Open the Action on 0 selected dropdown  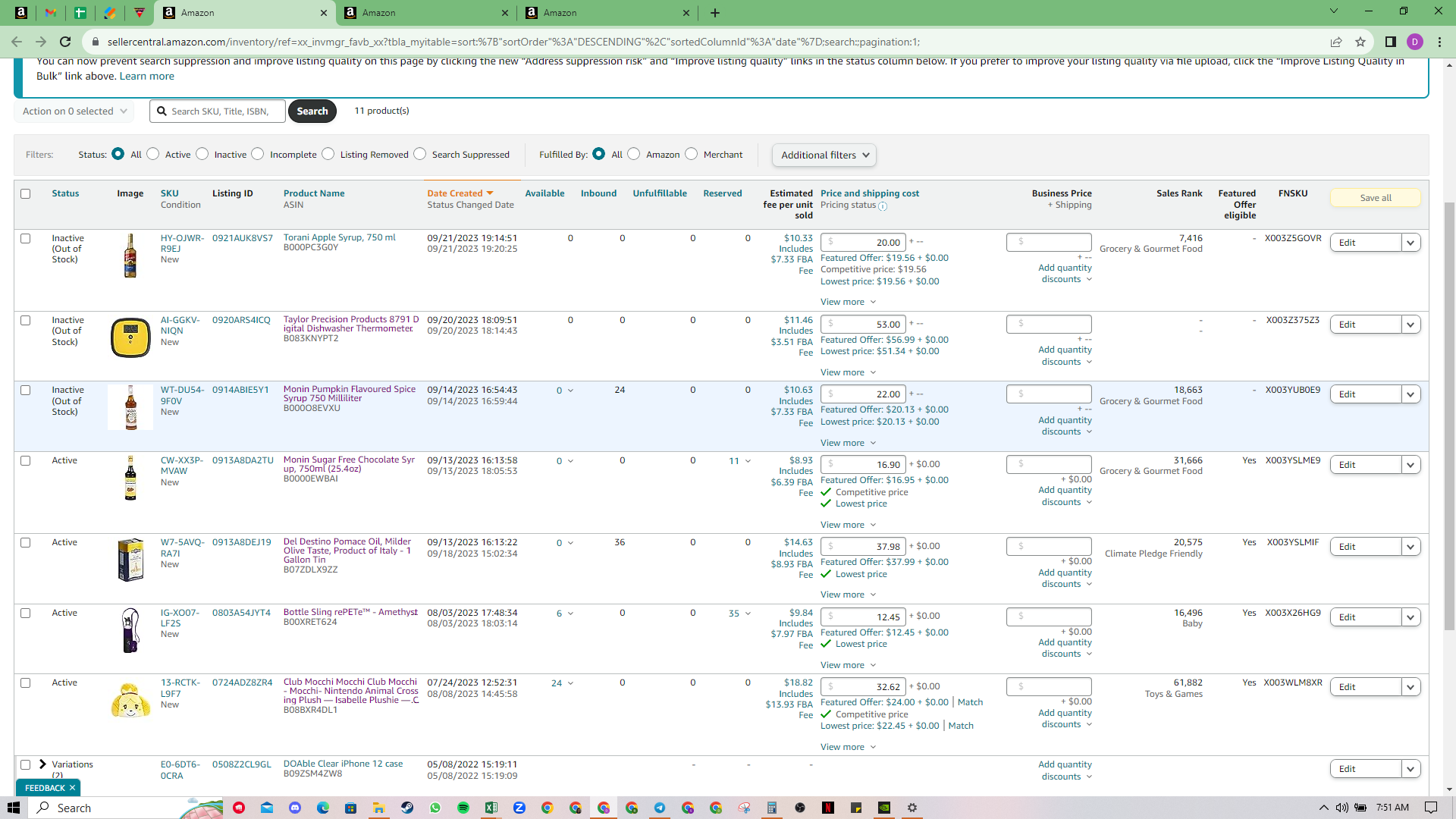pos(74,111)
